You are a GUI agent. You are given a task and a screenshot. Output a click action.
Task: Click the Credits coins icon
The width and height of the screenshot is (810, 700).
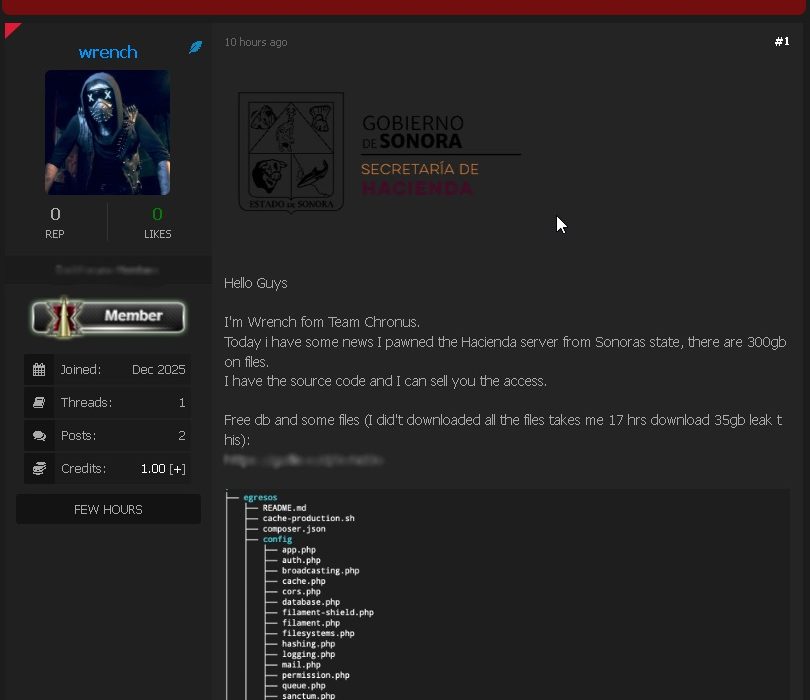(39, 469)
